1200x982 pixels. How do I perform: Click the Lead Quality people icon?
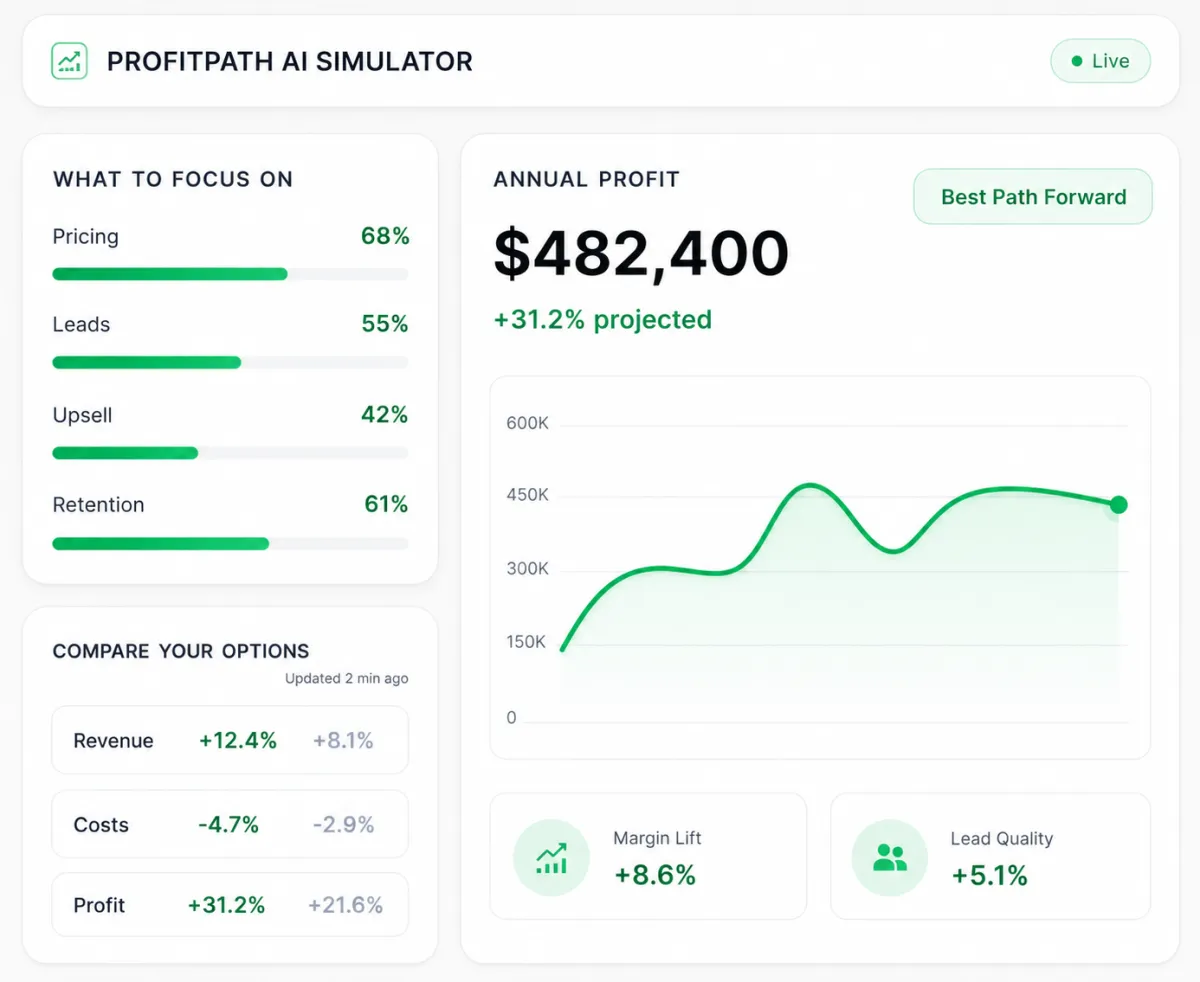click(x=889, y=857)
